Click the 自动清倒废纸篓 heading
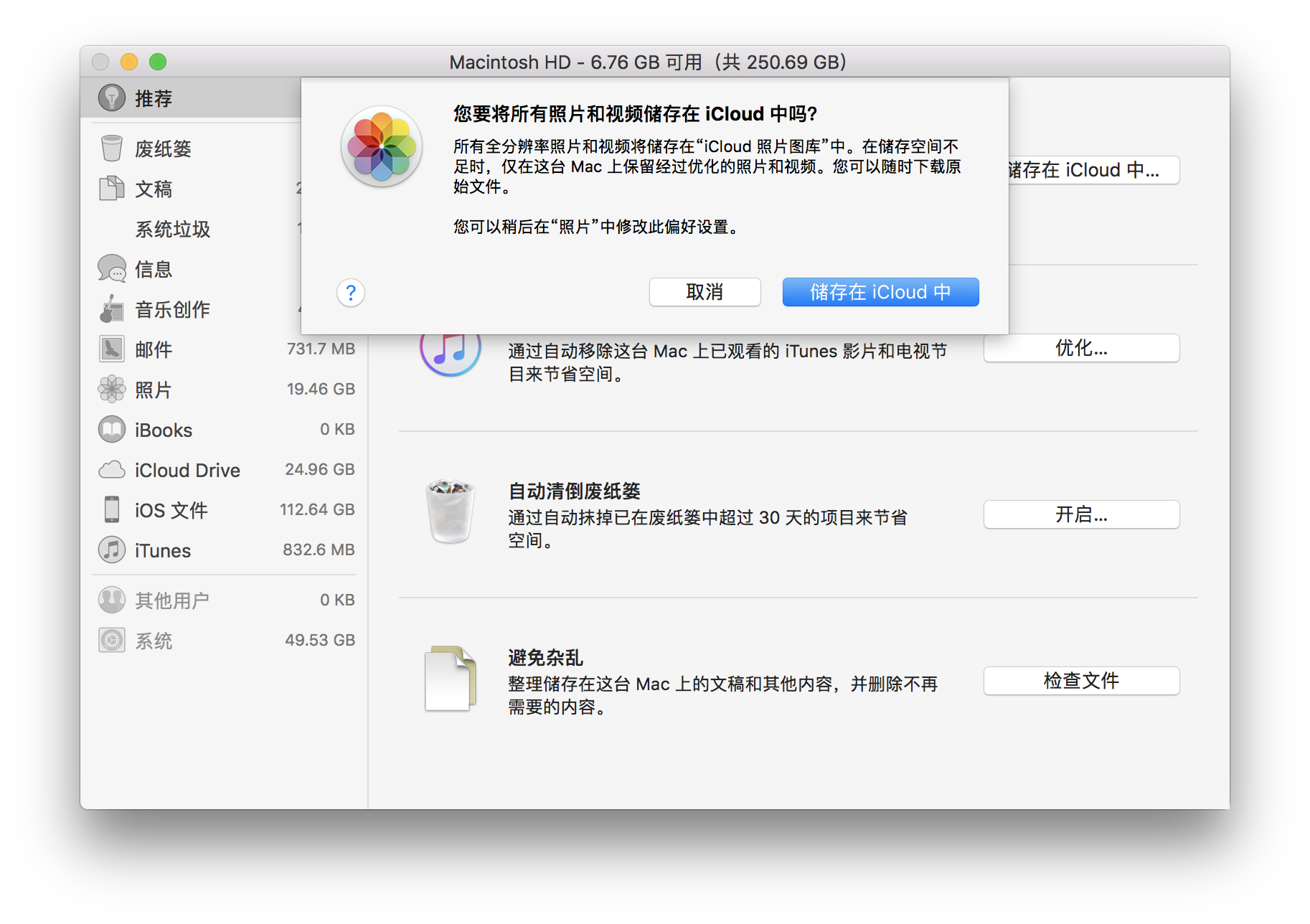The image size is (1310, 924). coord(574,491)
